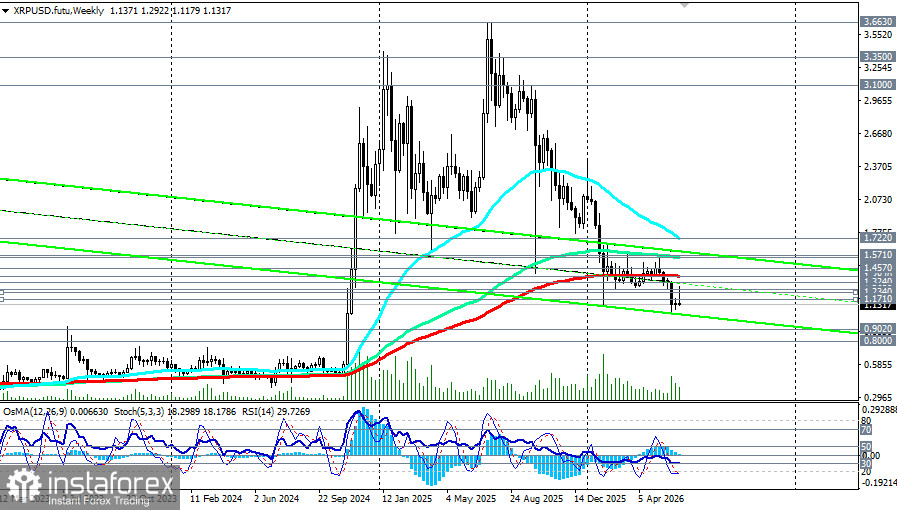Select the 3.6630 price level label
Image resolution: width=897 pixels, height=510 pixels.
(878, 22)
